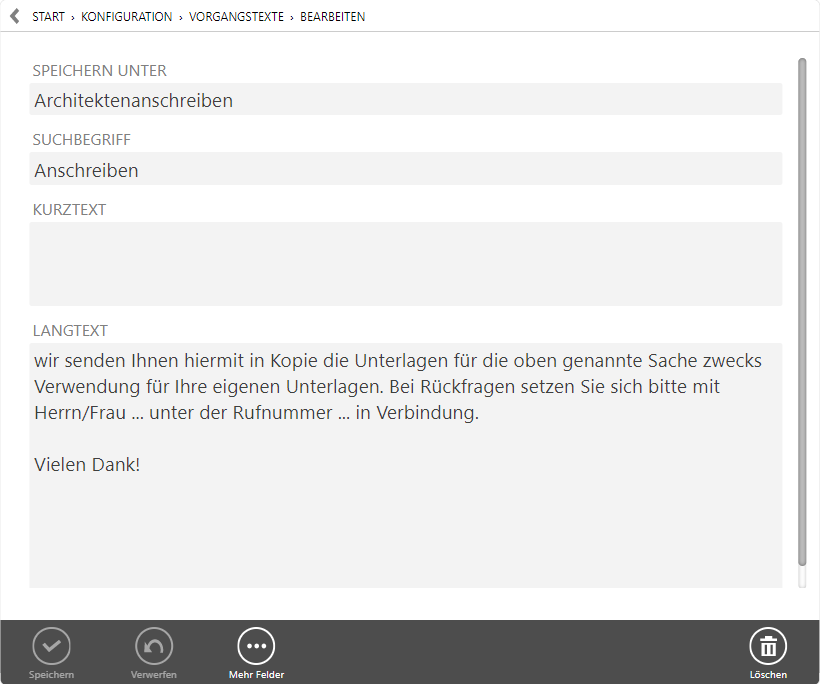Viewport: 820px width, 684px height.
Task: Go to START in breadcrumb
Action: [x=48, y=17]
